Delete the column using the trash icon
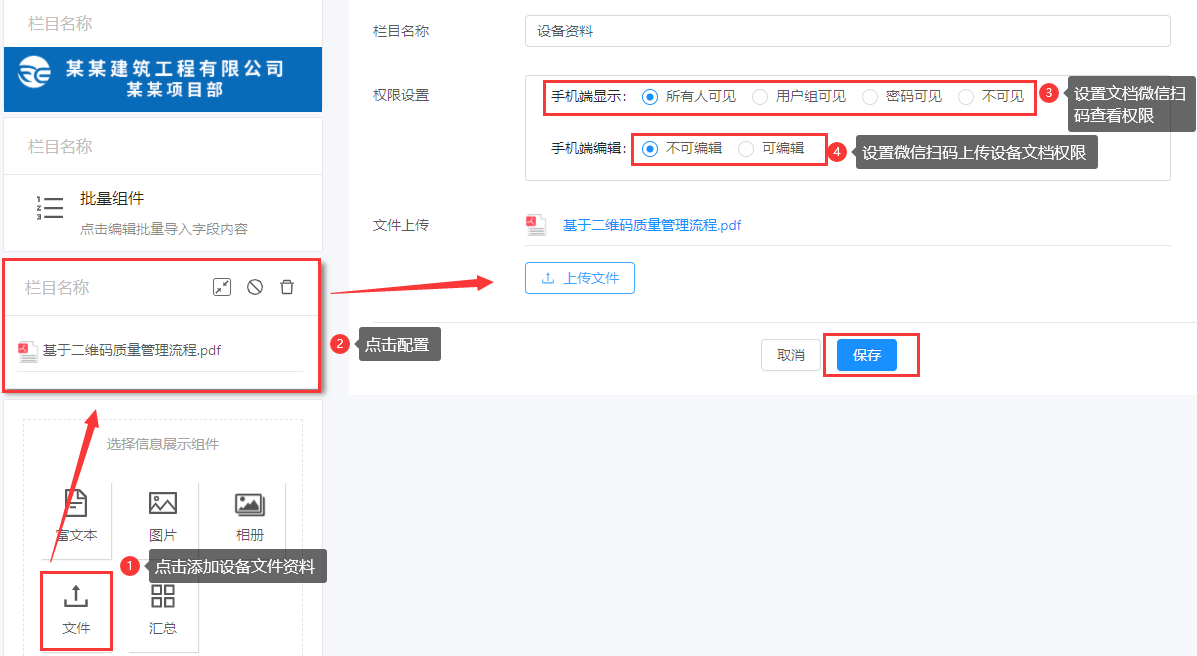 (x=287, y=287)
